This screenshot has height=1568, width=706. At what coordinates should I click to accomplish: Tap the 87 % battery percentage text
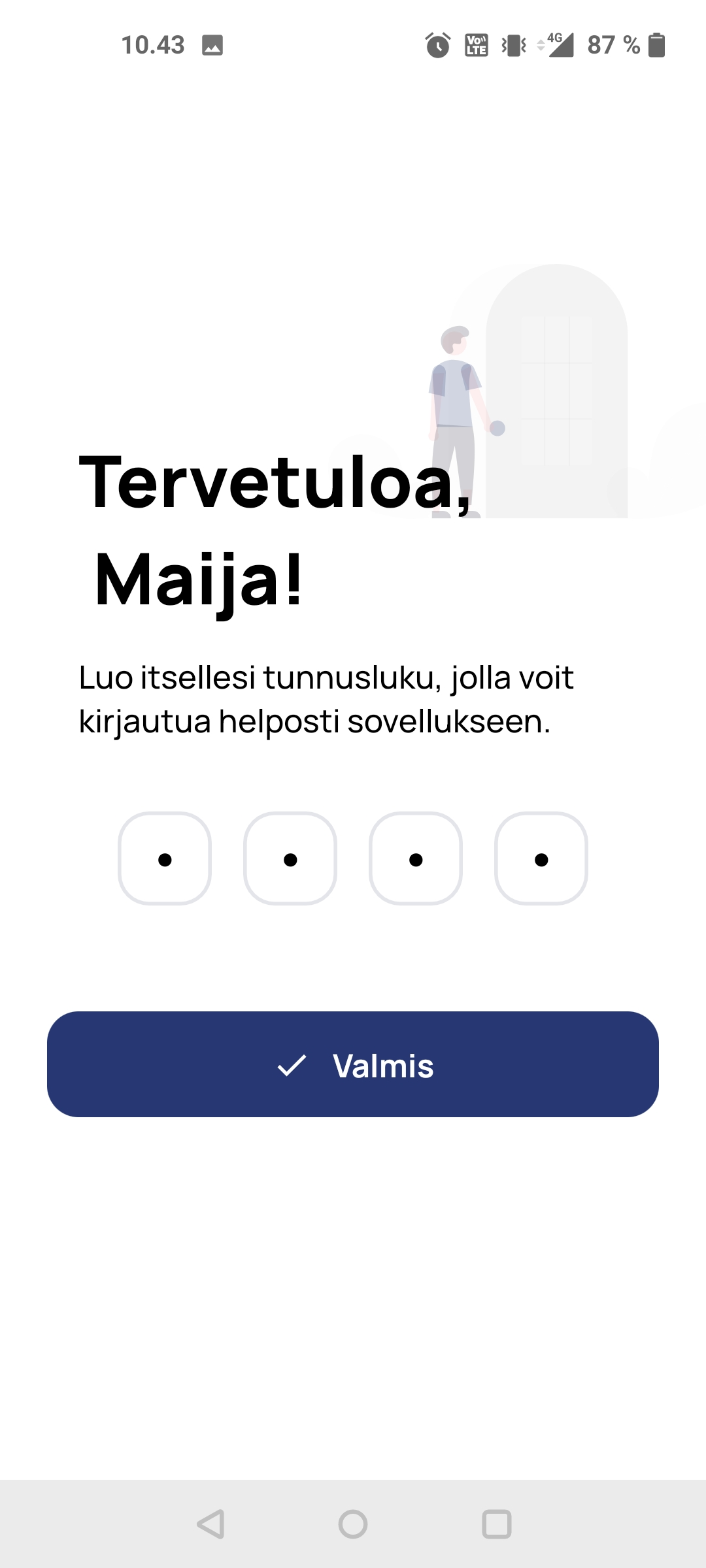(x=614, y=45)
